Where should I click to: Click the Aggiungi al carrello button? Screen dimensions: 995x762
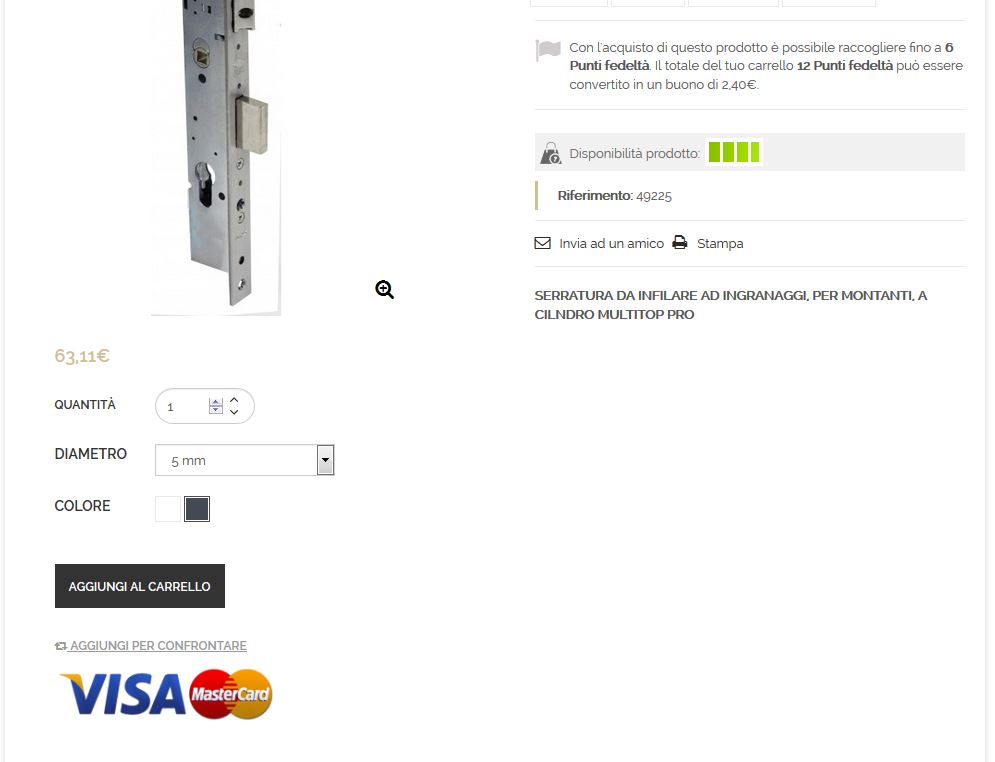[140, 586]
